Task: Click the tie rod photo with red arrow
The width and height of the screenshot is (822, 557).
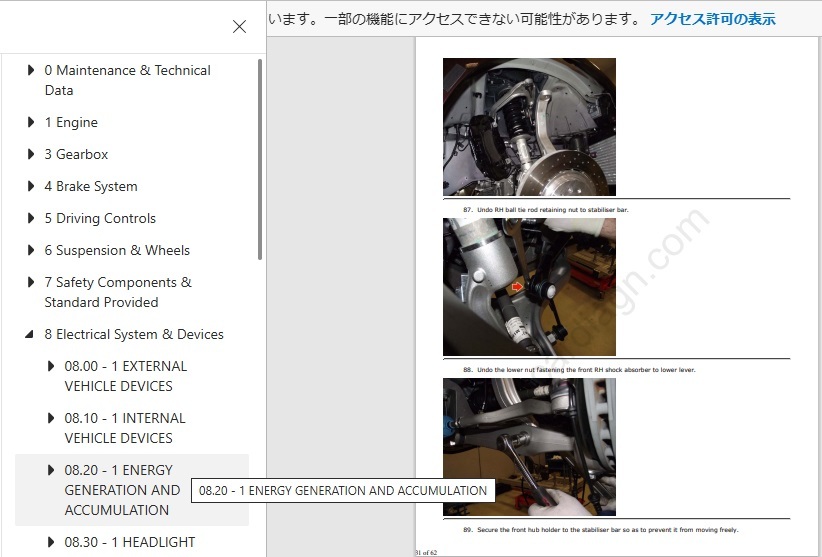Action: coord(529,287)
